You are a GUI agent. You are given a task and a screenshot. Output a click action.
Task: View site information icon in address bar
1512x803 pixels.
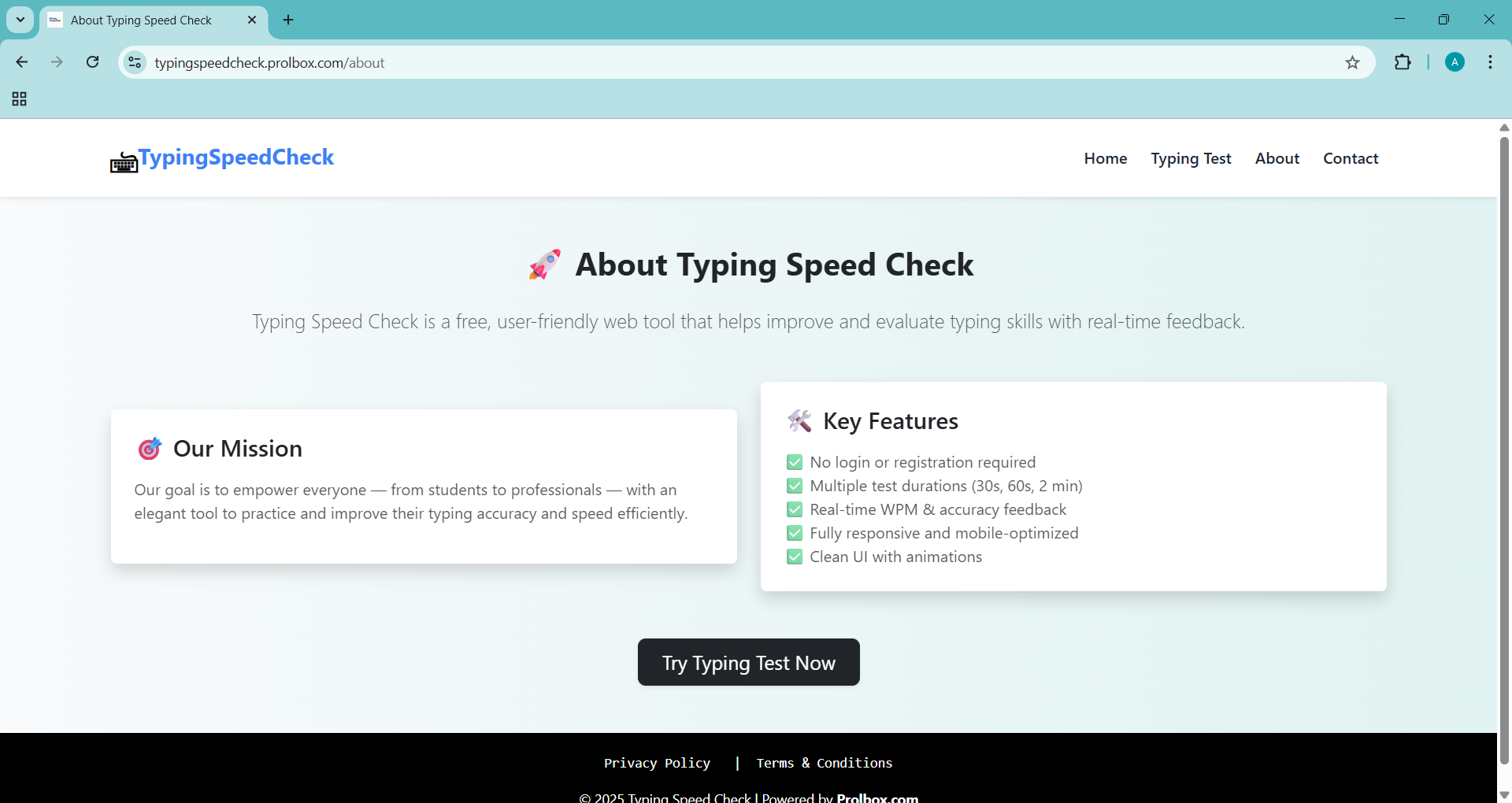[135, 62]
